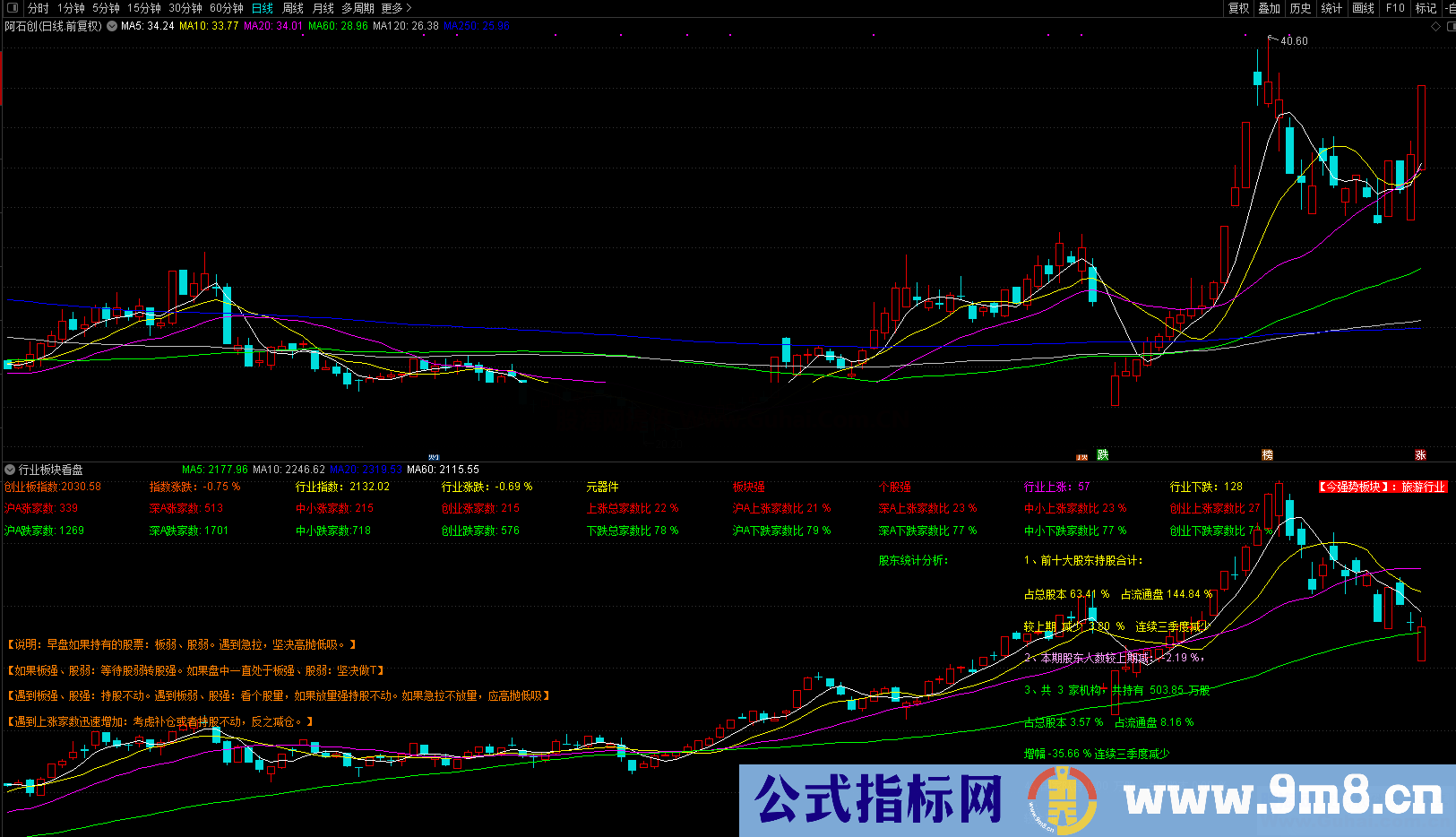Click the green 跌 marker on timeline
Viewport: 1456px width, 837px height.
coord(1103,455)
